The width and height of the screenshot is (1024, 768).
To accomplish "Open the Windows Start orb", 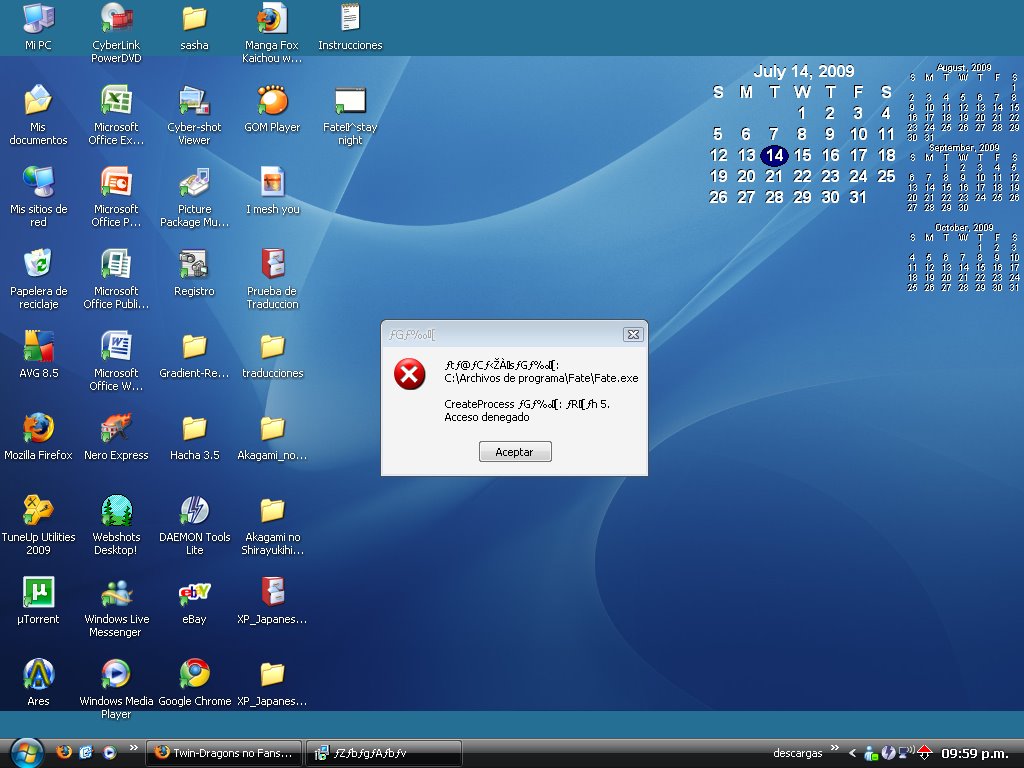I will point(27,752).
